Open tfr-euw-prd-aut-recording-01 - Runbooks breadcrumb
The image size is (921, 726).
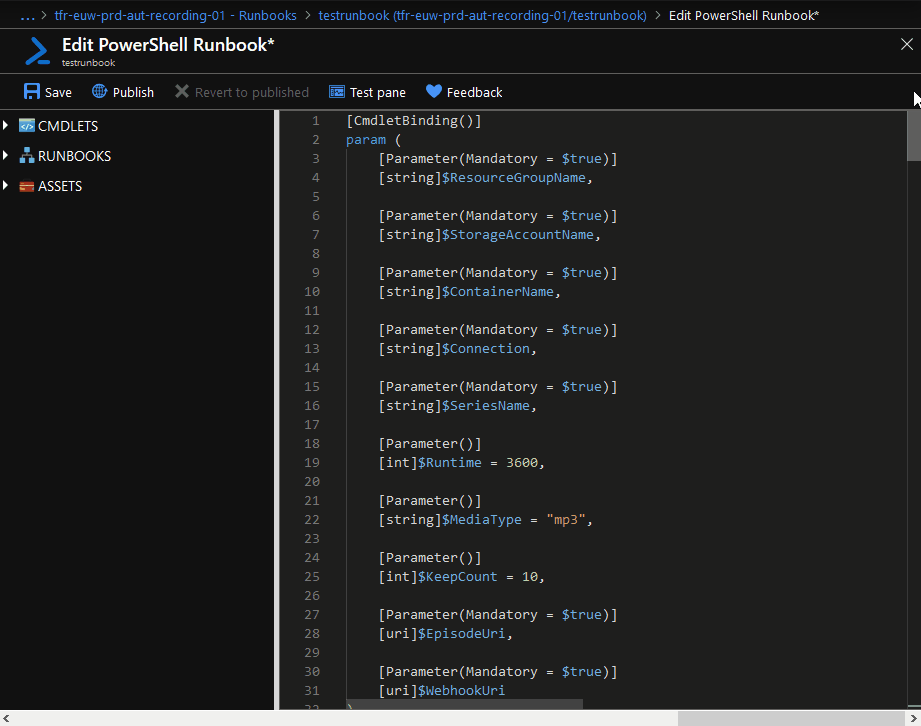pos(175,16)
